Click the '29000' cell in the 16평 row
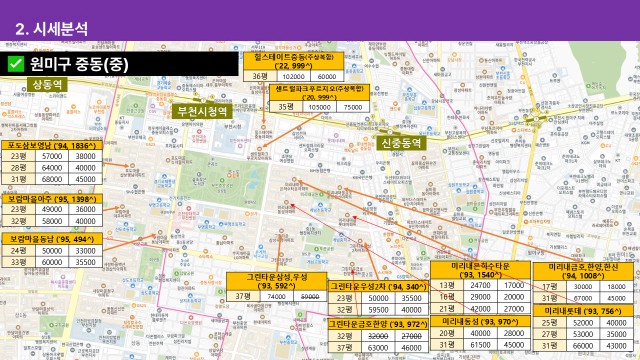The width and height of the screenshot is (640, 360). click(480, 297)
